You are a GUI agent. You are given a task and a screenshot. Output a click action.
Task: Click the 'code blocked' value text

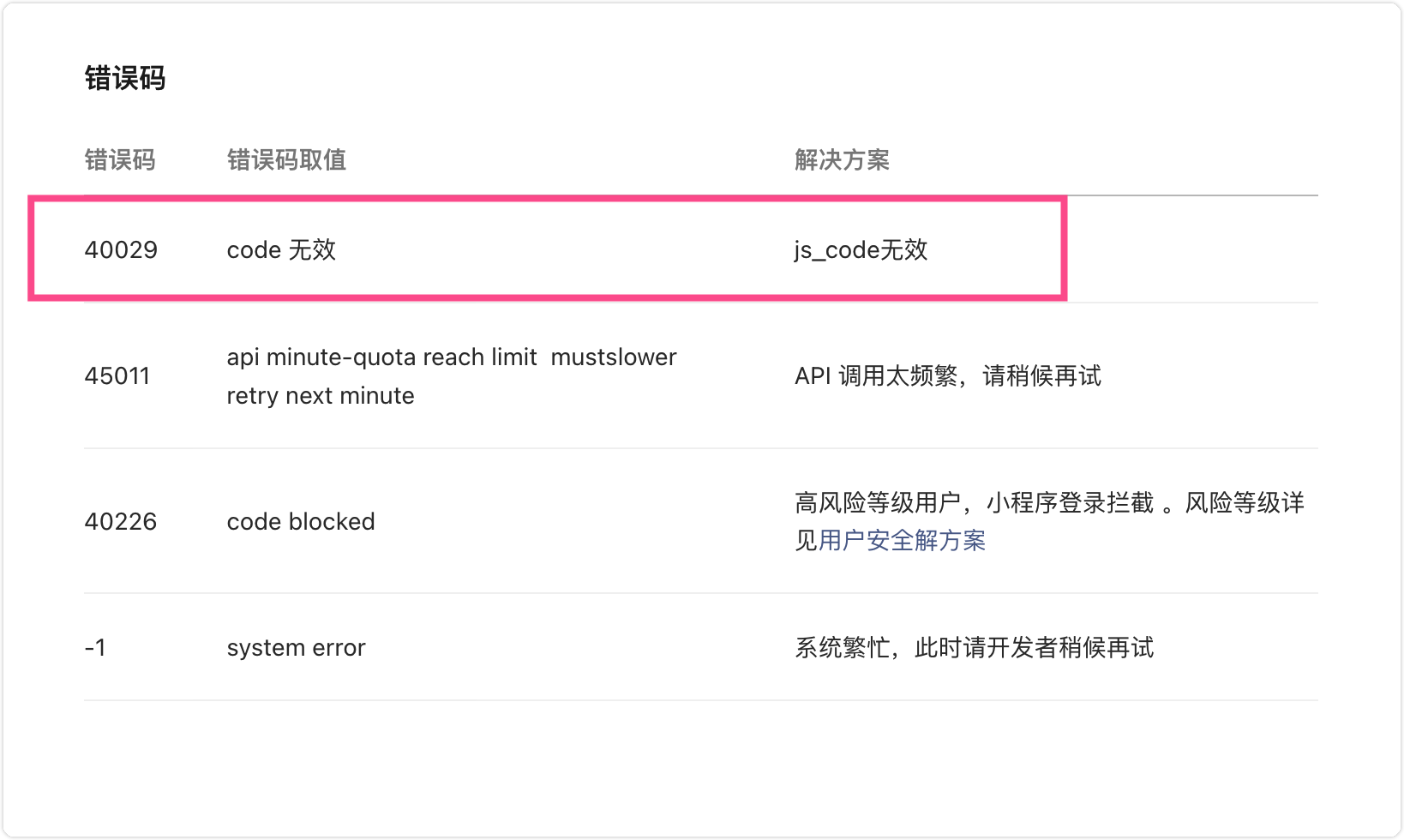301,522
